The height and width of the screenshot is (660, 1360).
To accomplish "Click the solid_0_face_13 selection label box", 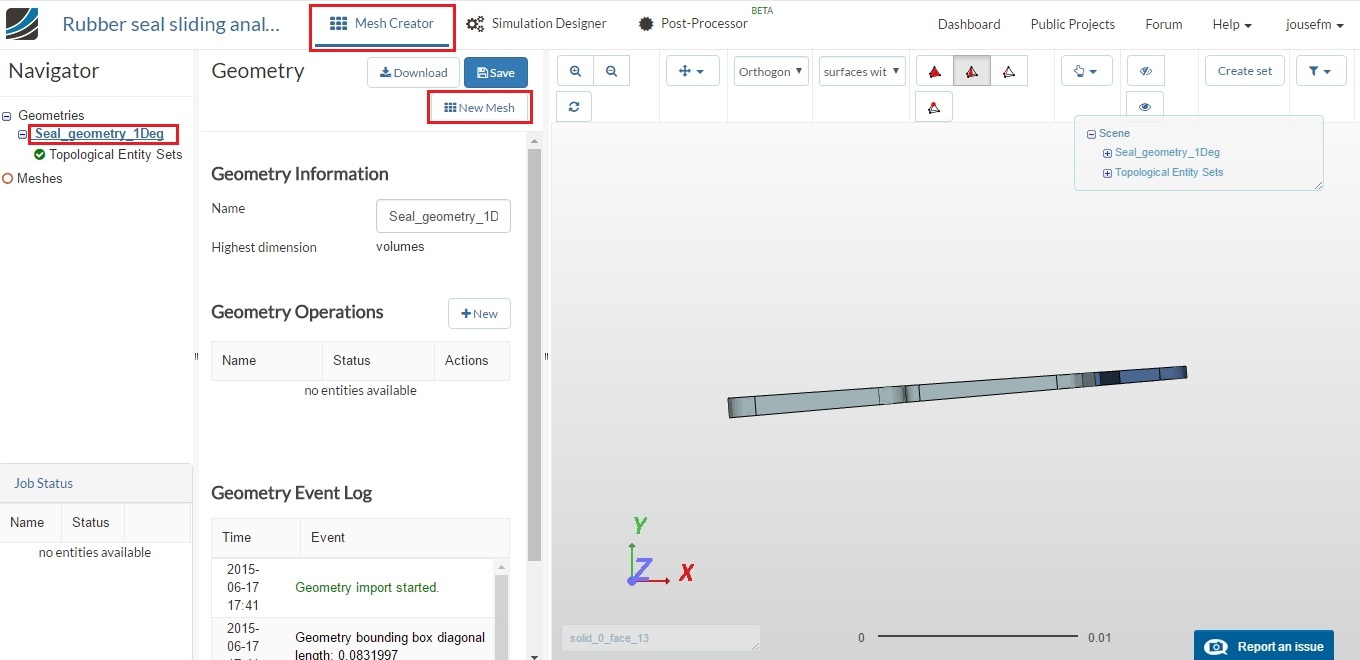I will (660, 637).
